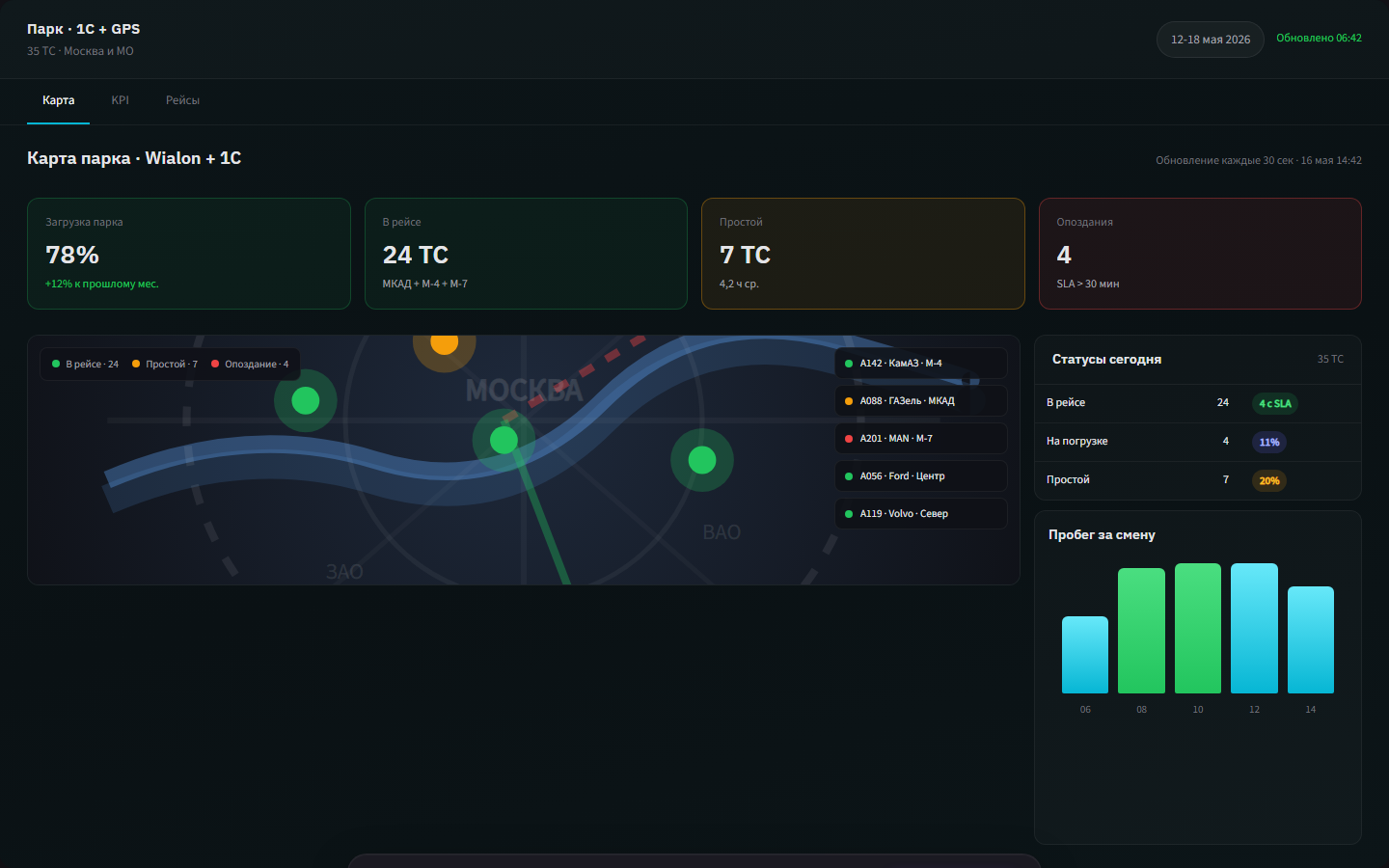Select vehicle A201 · MAN · М-7
Image resolution: width=1389 pixels, height=868 pixels.
click(x=921, y=439)
